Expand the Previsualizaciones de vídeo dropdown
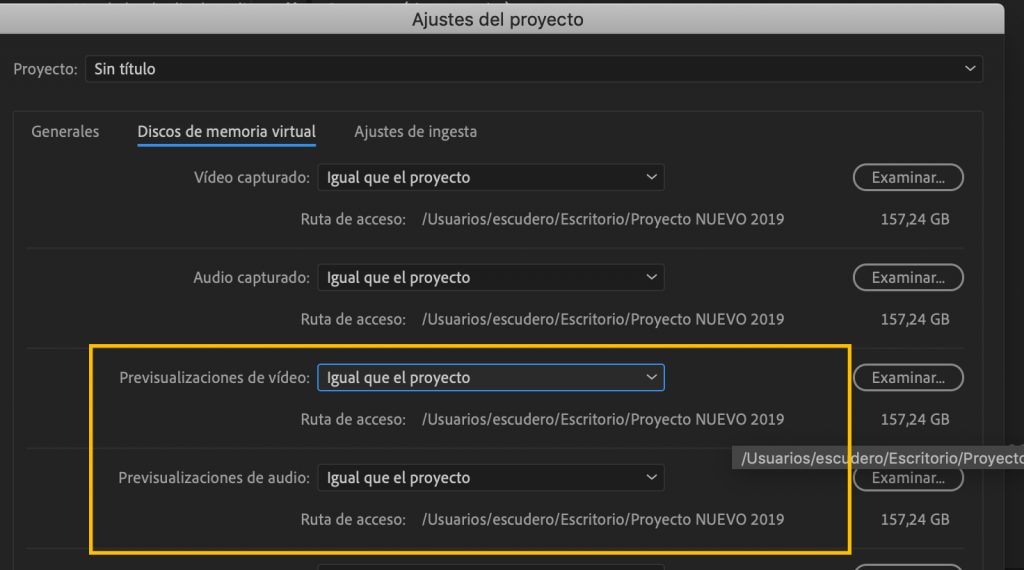 pos(490,378)
